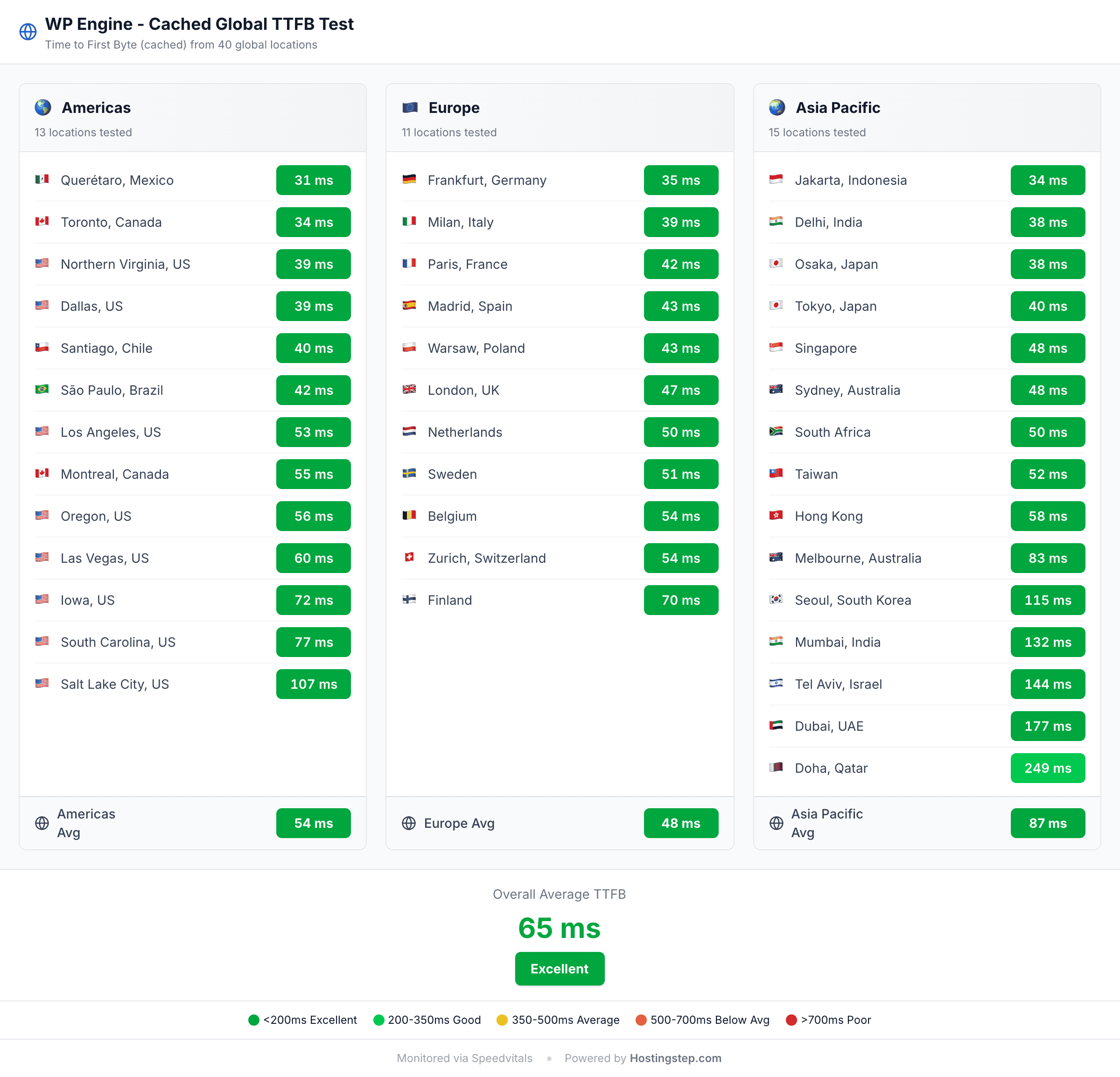Click the globe icon beside the page title
This screenshot has width=1120, height=1077.
tap(28, 32)
